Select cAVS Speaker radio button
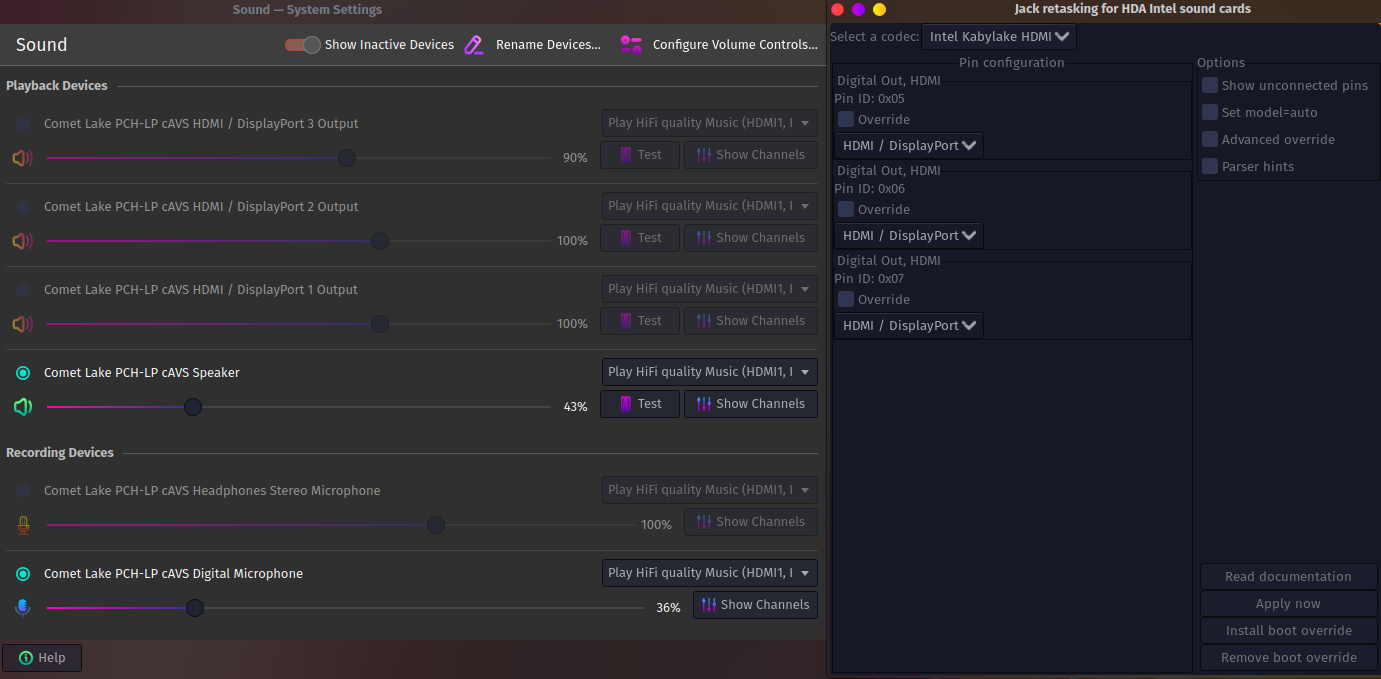The width and height of the screenshot is (1381, 679). click(x=23, y=373)
